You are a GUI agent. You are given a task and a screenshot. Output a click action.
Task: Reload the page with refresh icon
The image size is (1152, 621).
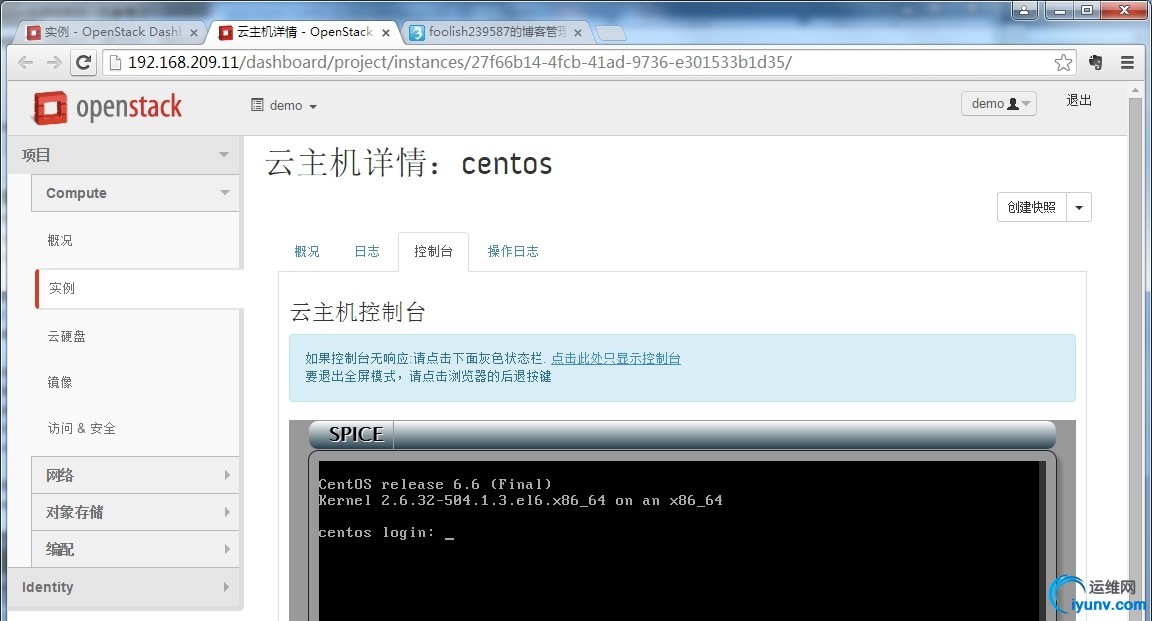(x=84, y=62)
